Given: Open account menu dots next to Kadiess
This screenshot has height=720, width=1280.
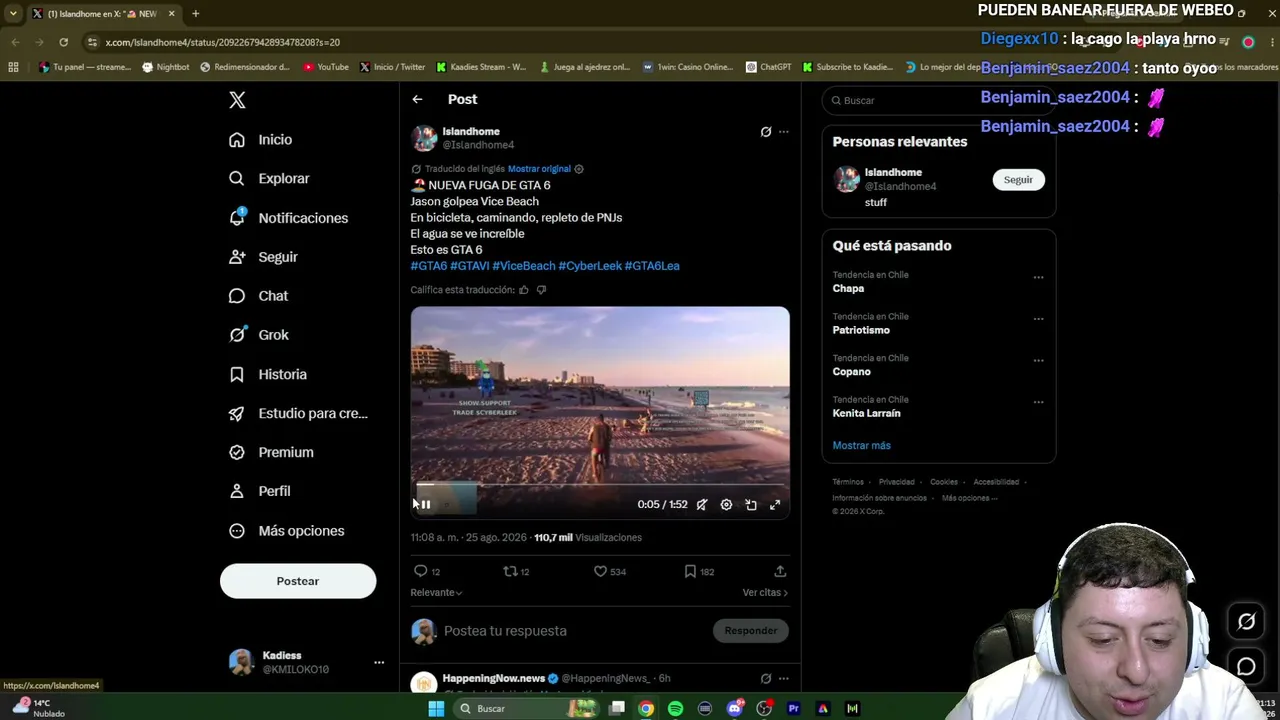Looking at the screenshot, I should (x=379, y=662).
